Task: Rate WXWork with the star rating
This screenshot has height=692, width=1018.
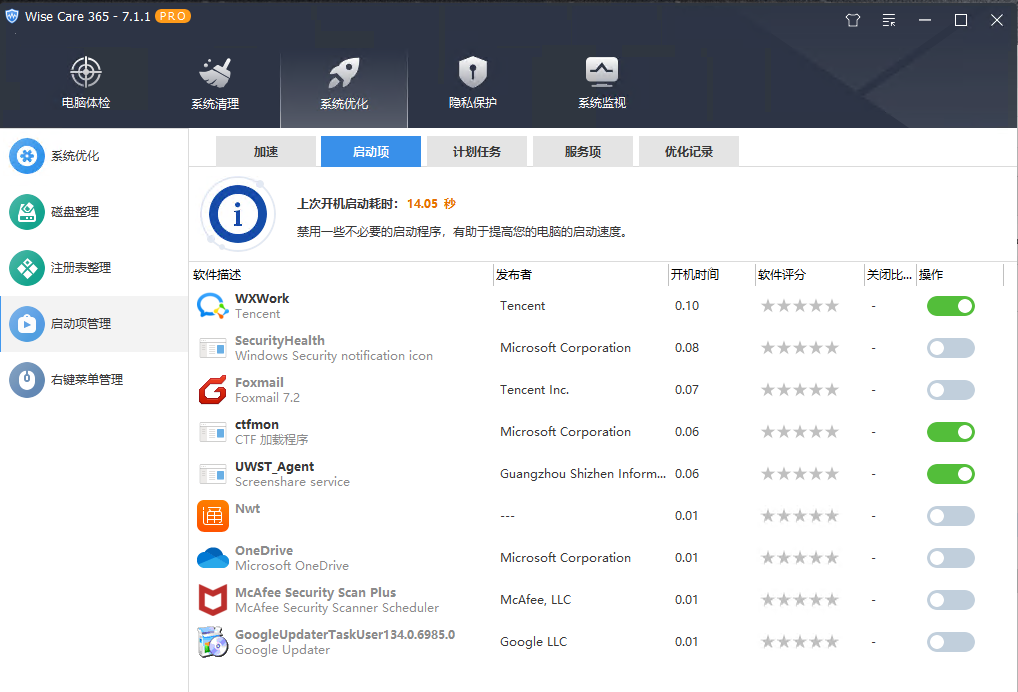Action: point(800,306)
